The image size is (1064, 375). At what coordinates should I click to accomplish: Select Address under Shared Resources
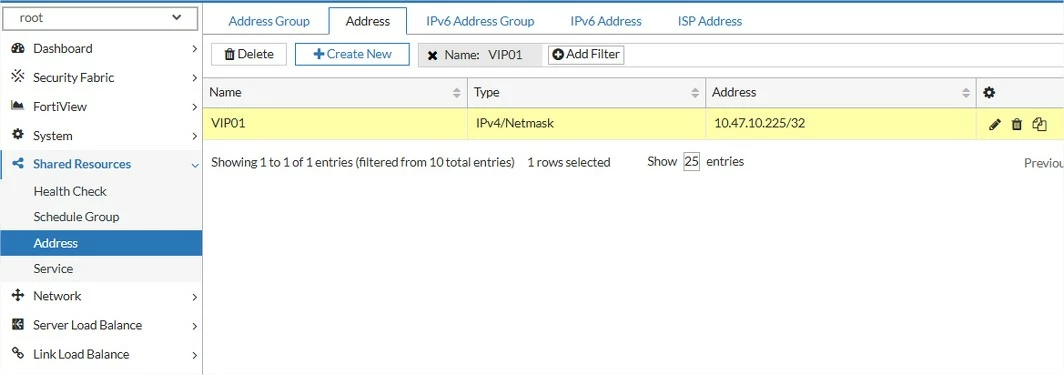(101, 243)
